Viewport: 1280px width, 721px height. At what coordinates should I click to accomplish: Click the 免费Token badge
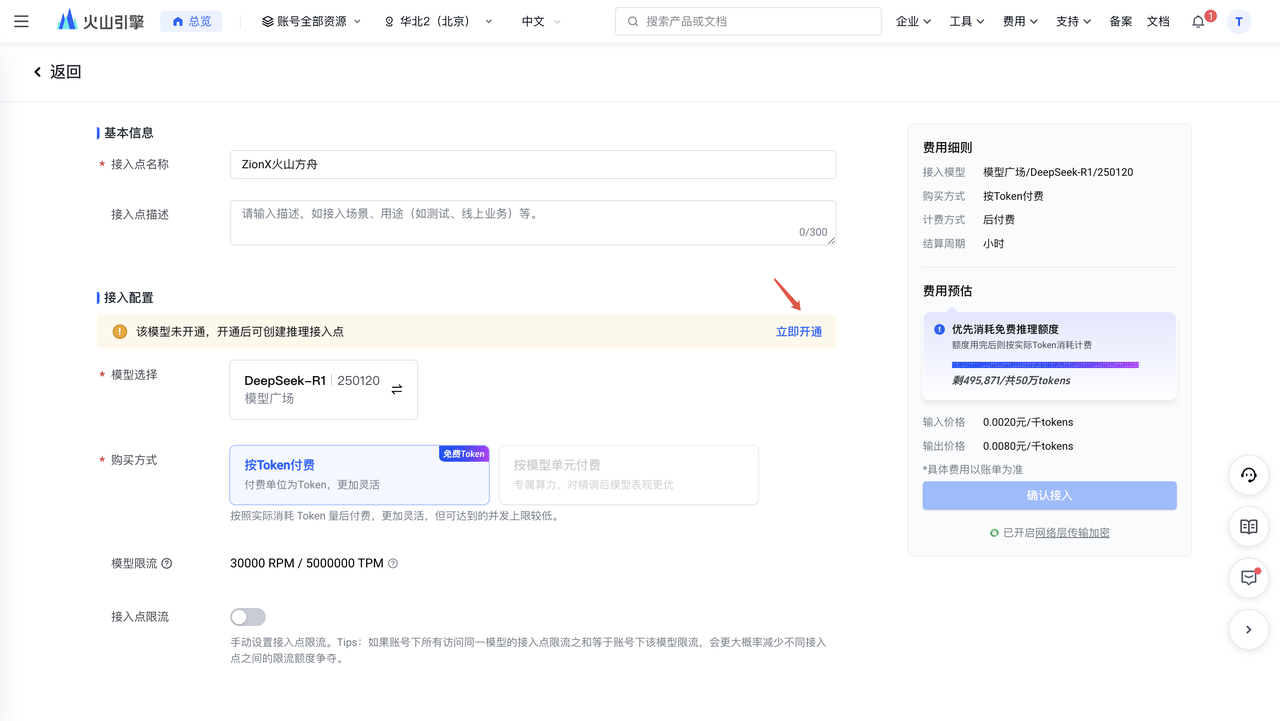click(463, 454)
